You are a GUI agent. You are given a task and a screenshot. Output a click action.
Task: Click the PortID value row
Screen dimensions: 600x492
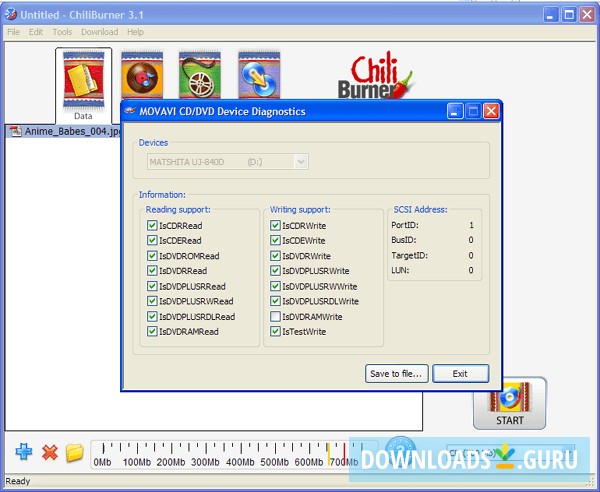(x=433, y=225)
